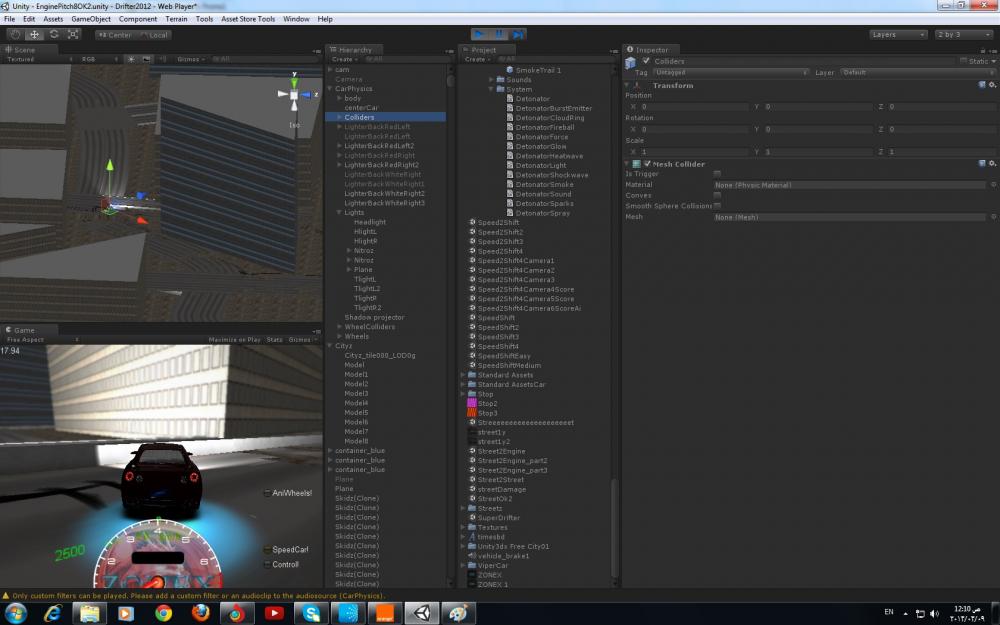This screenshot has width=1000, height=625.
Task: Open Internet Explorer from the taskbar
Action: click(x=53, y=614)
